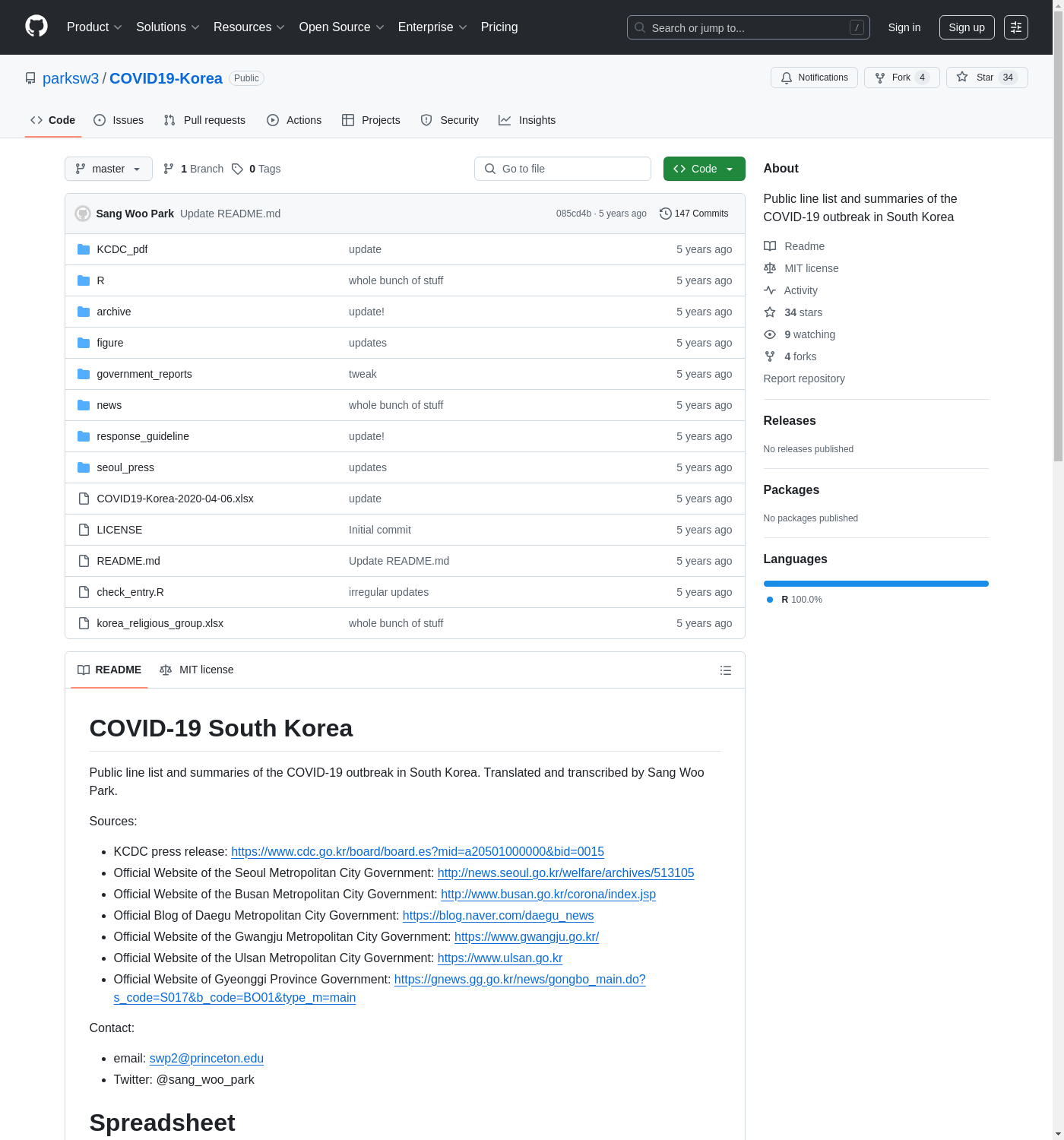
Task: Click the tag icon beside 0 Tags
Action: point(238,169)
